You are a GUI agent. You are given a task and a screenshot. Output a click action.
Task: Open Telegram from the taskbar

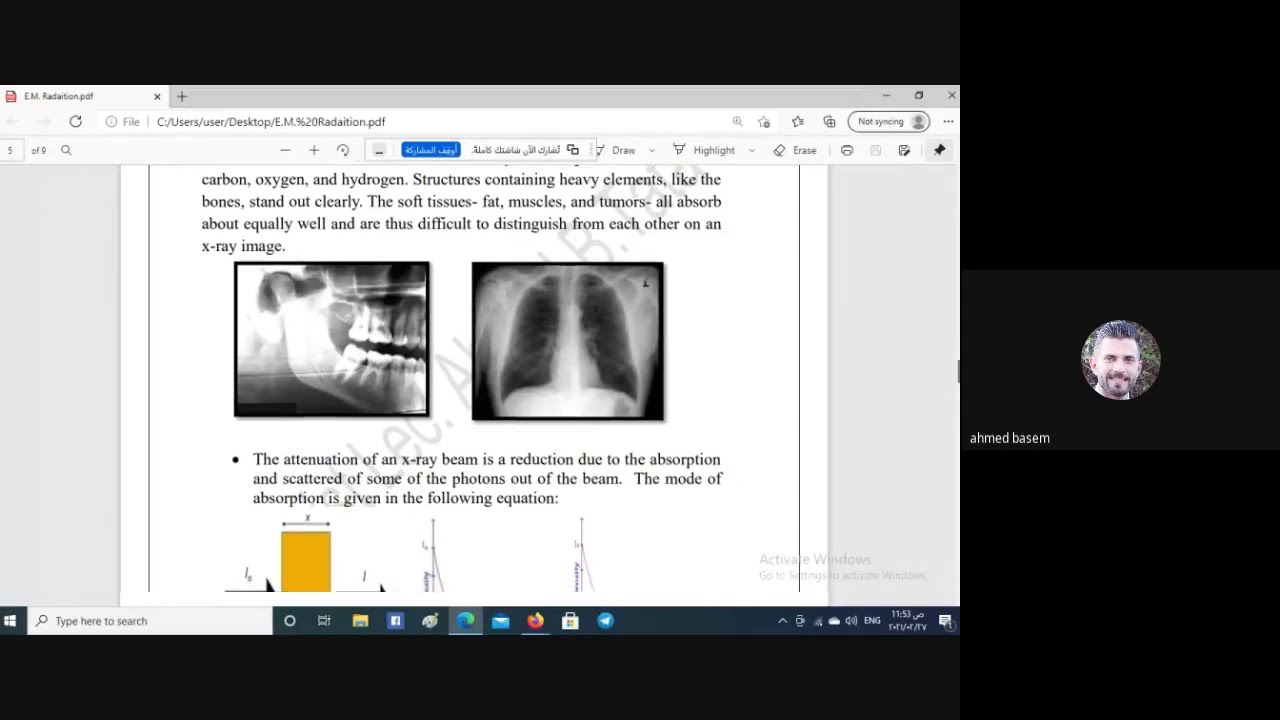[x=606, y=621]
